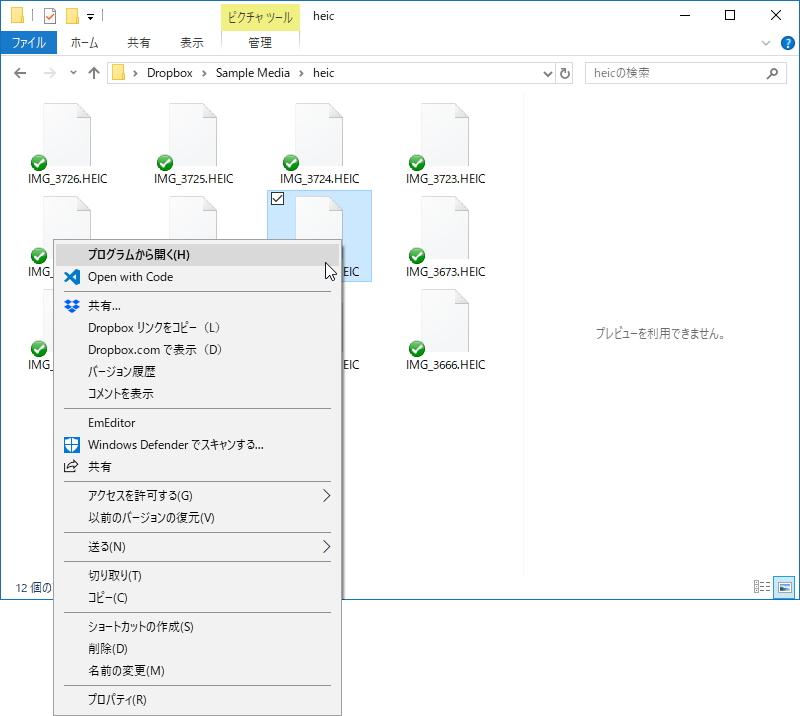Click the Properties icon in quick access toolbar
800x716 pixels.
49,15
